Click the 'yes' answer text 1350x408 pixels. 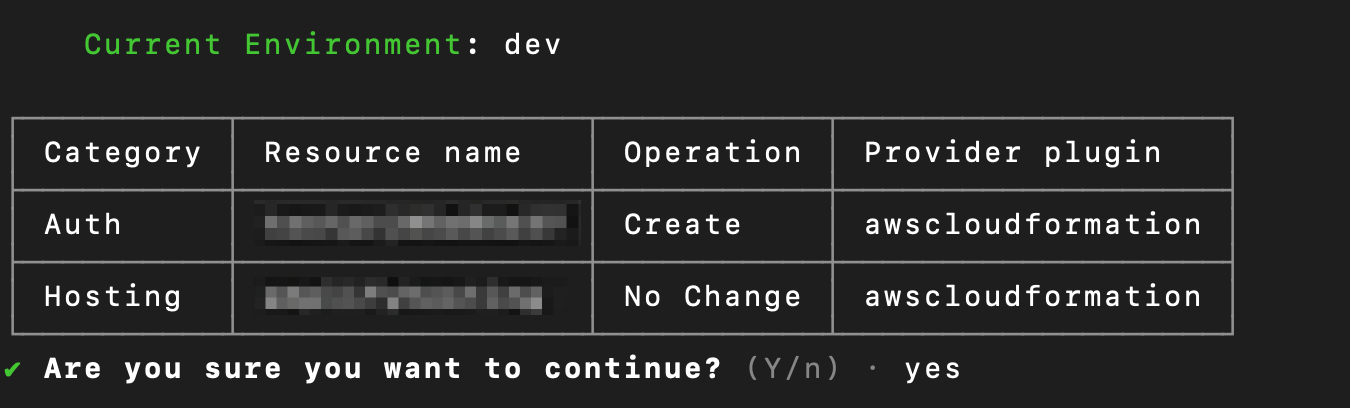click(933, 369)
